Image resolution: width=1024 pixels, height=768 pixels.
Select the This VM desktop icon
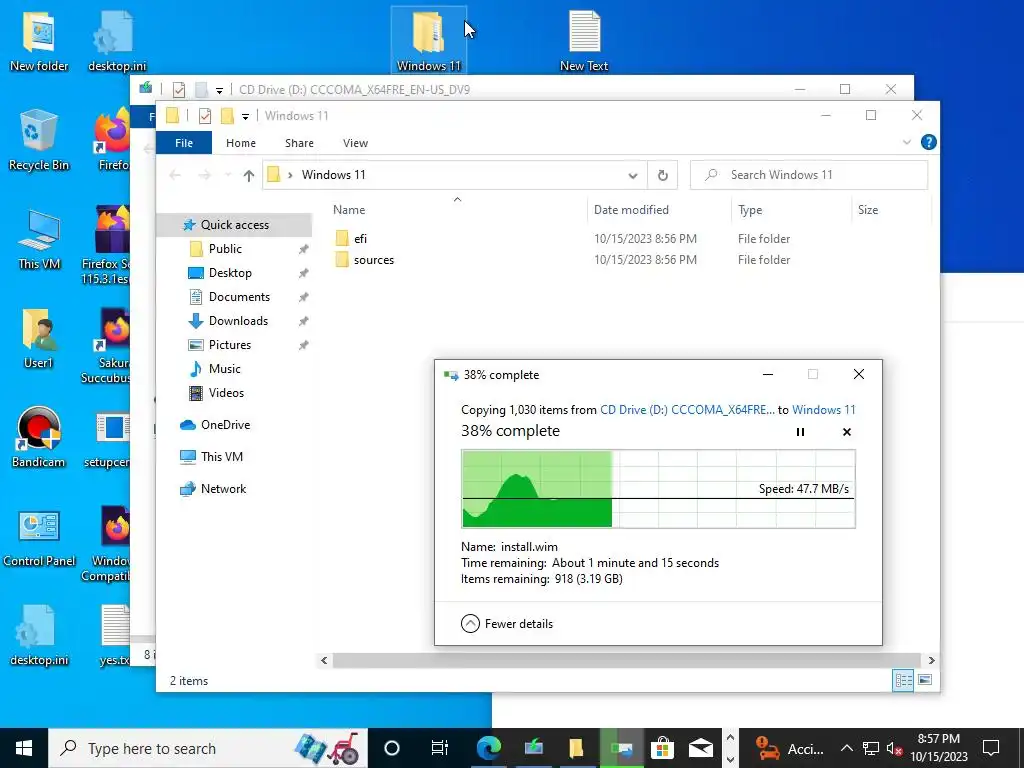[39, 239]
